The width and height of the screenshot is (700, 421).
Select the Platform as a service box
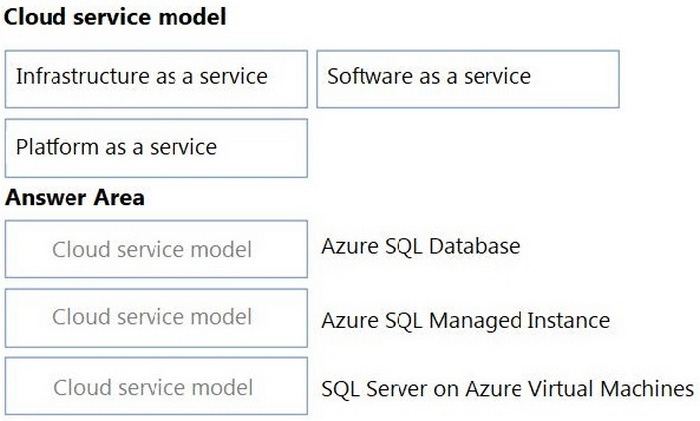pyautogui.click(x=156, y=148)
